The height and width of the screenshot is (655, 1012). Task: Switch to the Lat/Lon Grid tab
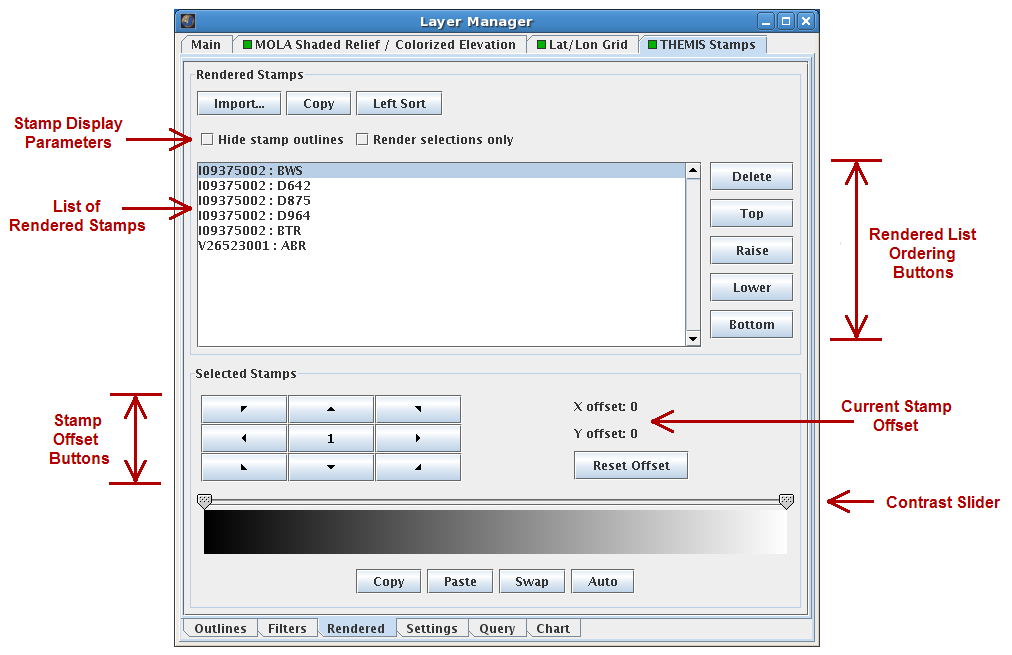click(x=583, y=44)
